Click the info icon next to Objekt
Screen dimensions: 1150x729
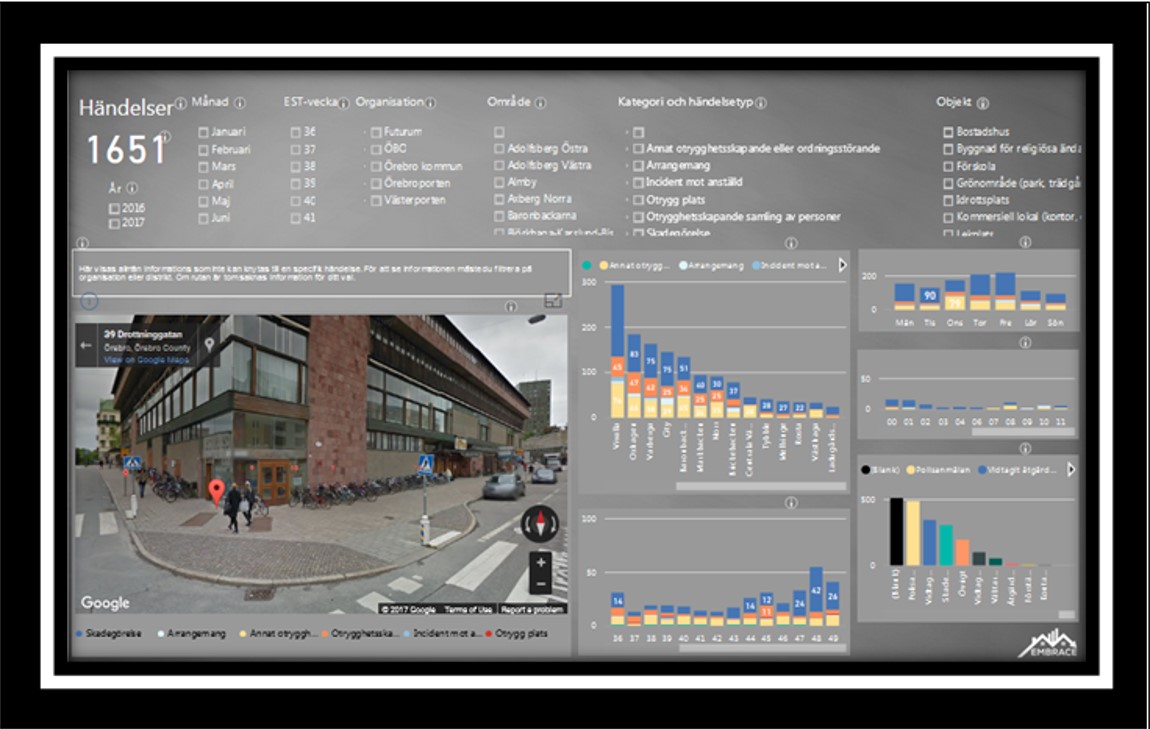(983, 103)
